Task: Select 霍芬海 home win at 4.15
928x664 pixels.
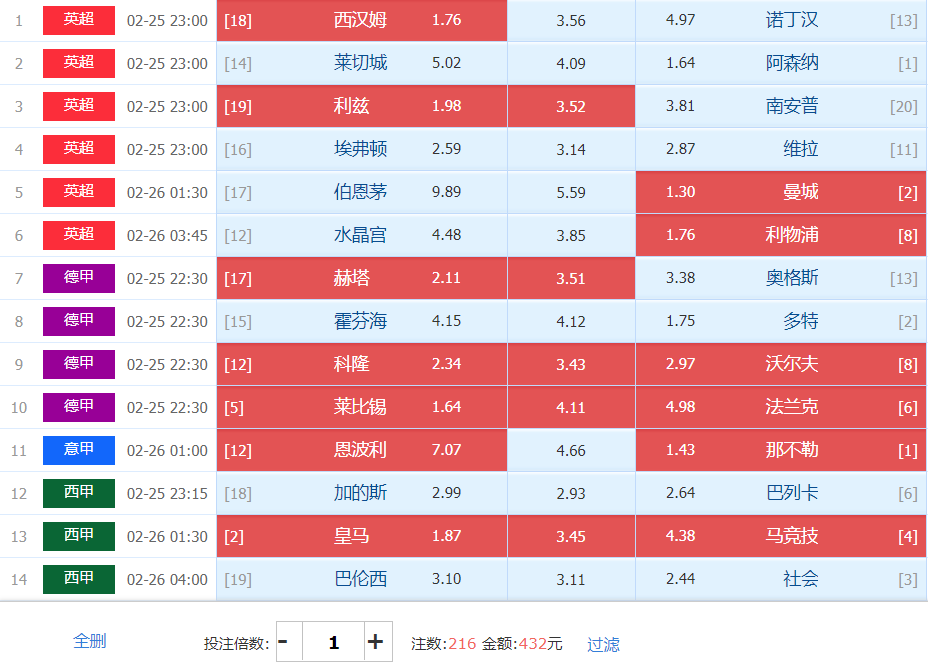Action: coord(362,321)
